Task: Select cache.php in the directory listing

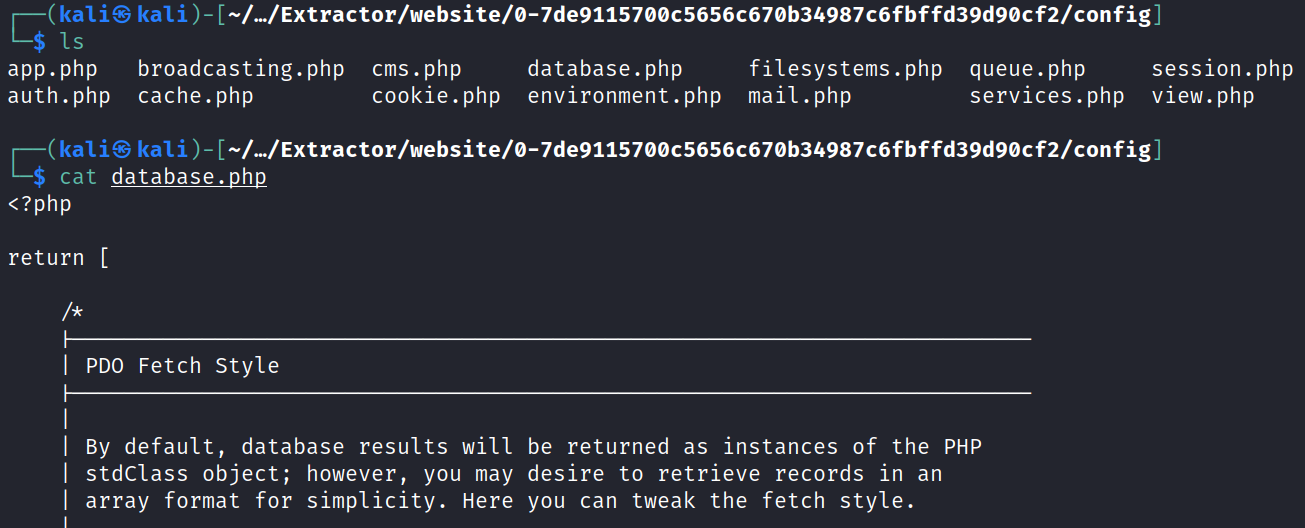Action: 195,97
